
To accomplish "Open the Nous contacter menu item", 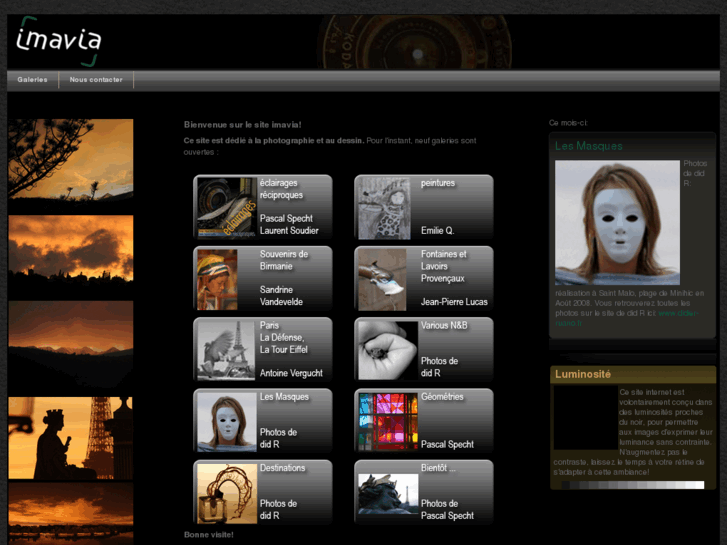I will [96, 80].
